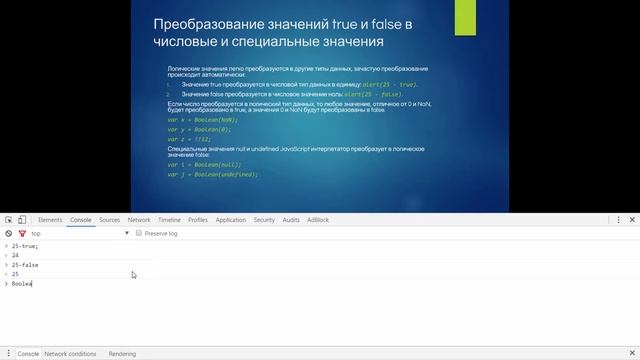Enable the Preserve log checkbox
This screenshot has width=640, height=360.
point(139,233)
